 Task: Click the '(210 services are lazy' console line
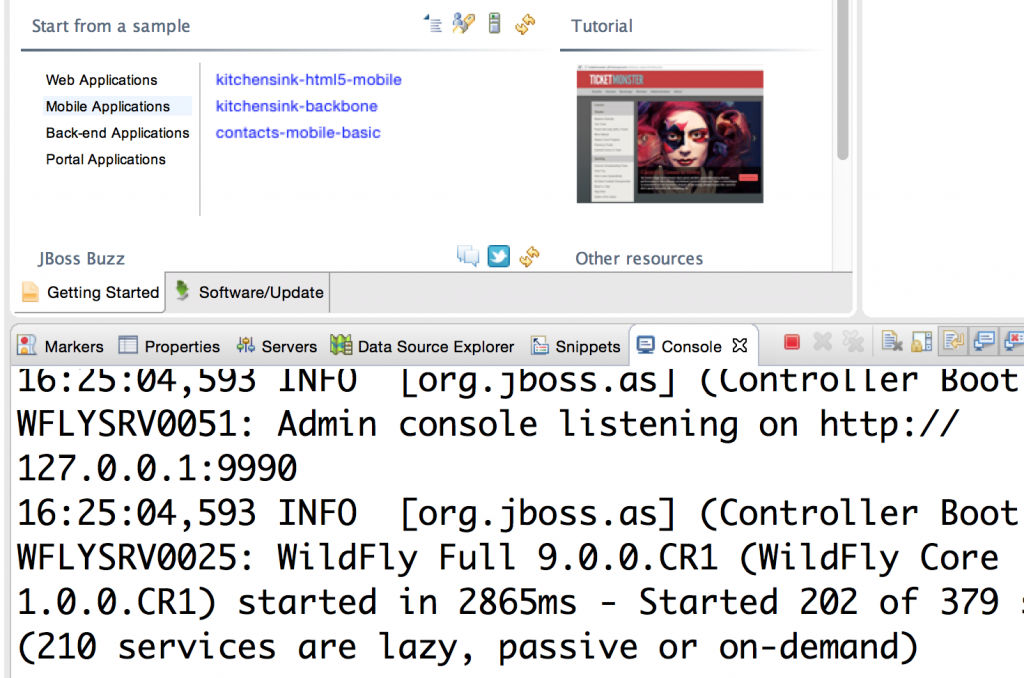(468, 647)
